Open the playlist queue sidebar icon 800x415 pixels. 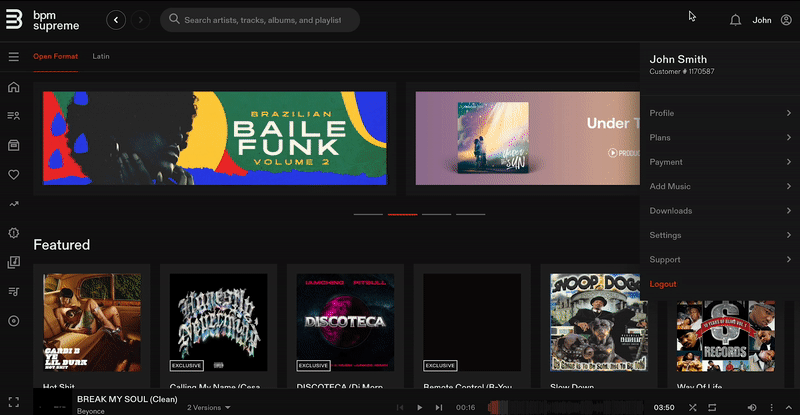click(14, 291)
